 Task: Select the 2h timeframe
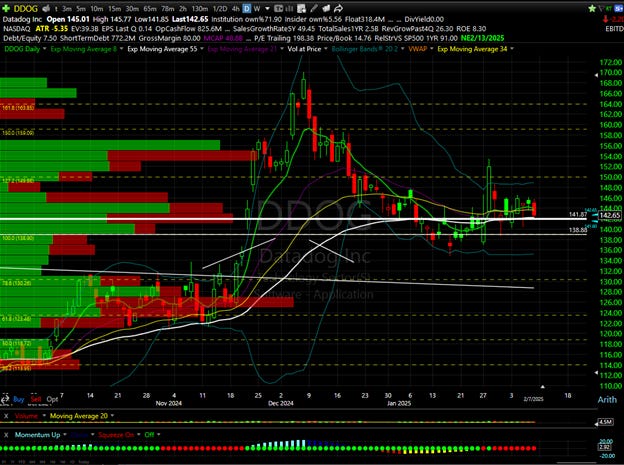(183, 9)
